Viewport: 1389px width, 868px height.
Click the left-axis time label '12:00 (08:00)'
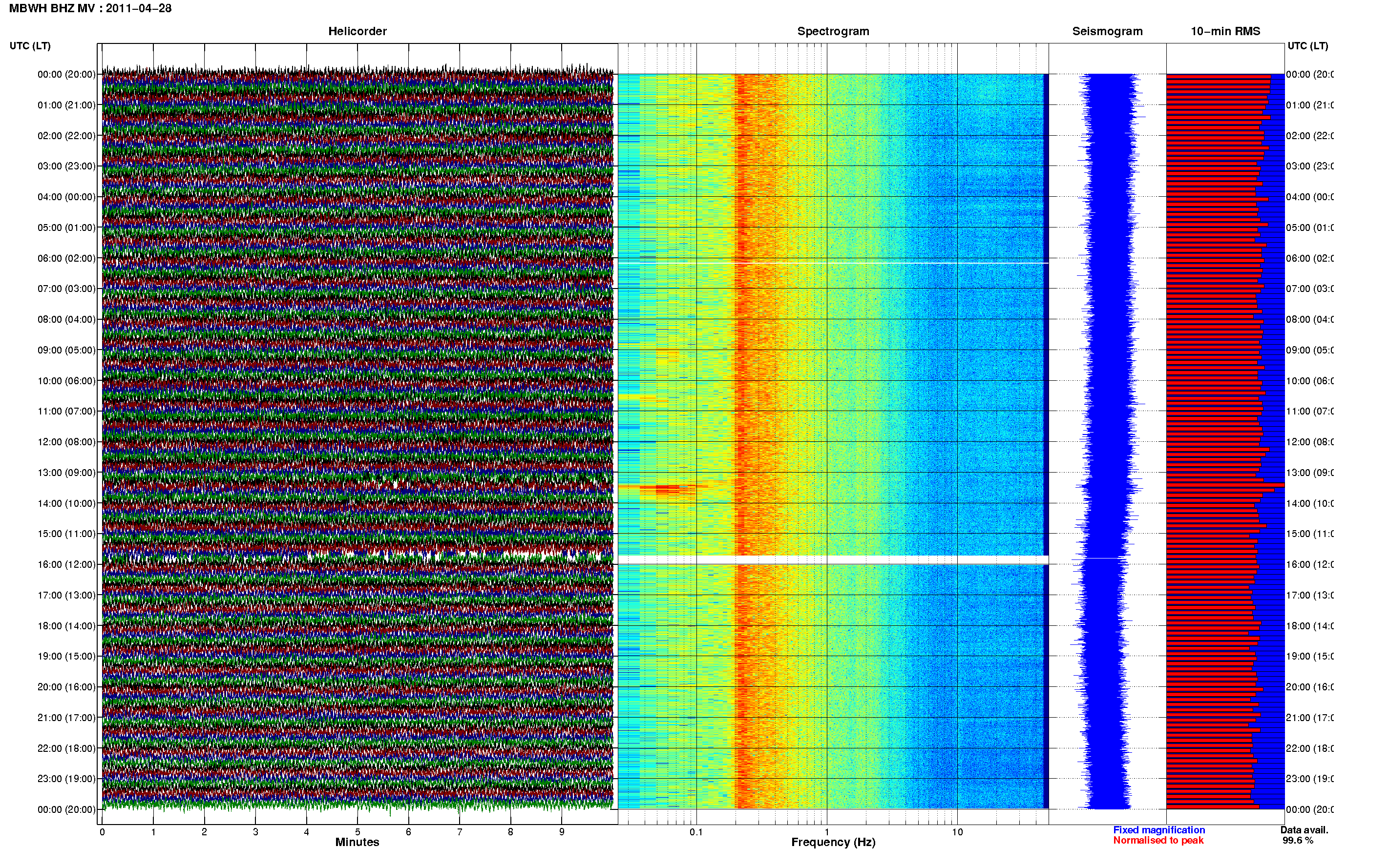(x=66, y=442)
